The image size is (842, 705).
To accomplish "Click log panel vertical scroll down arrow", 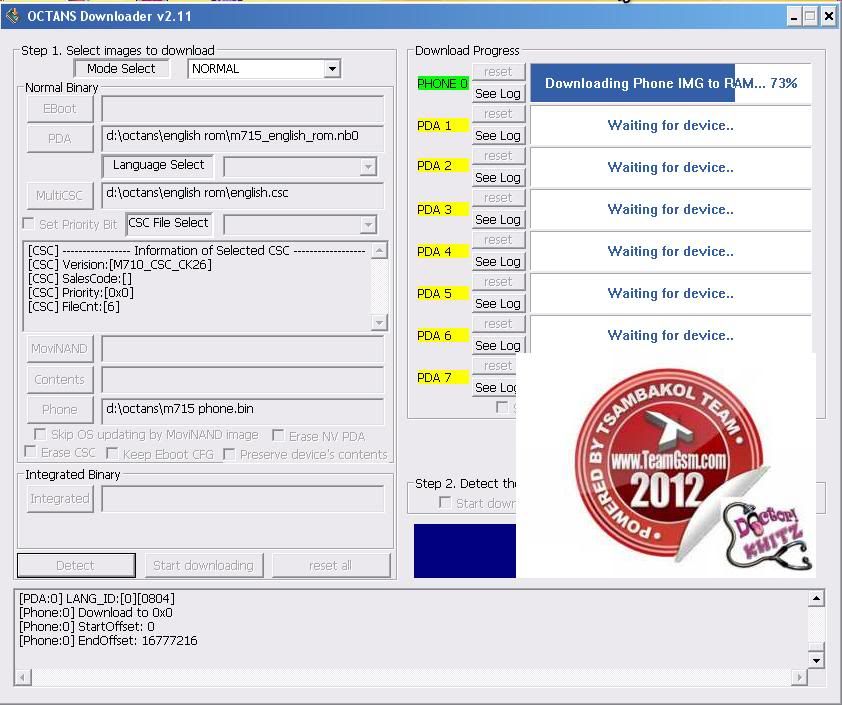I will (x=816, y=660).
